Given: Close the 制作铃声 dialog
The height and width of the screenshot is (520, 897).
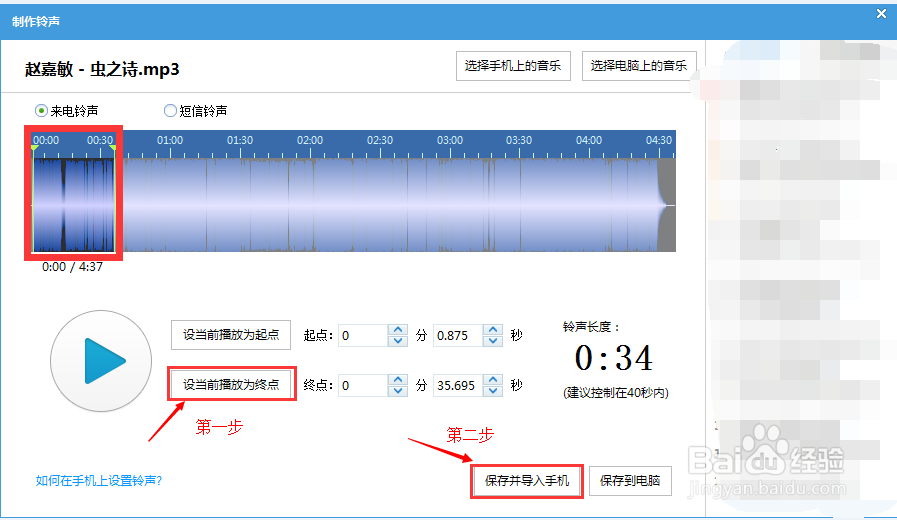Looking at the screenshot, I should click(882, 14).
